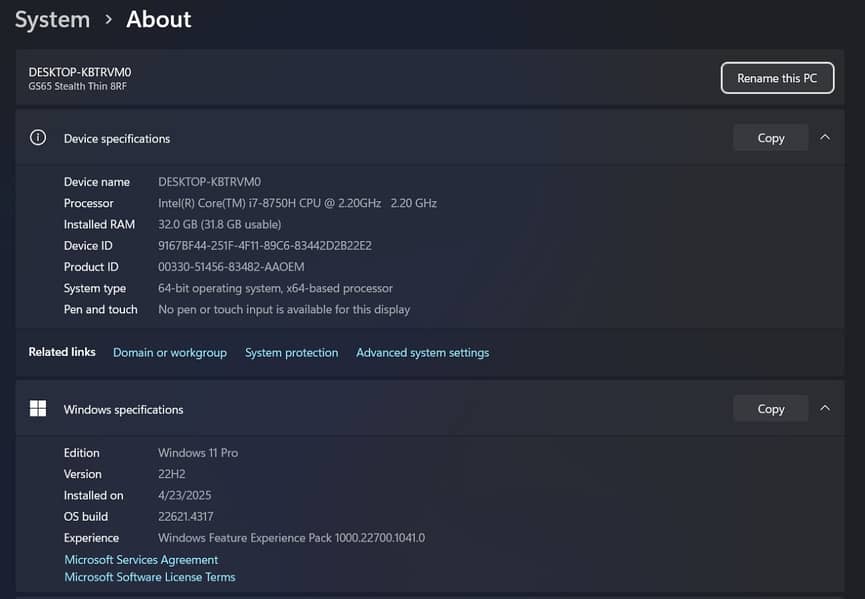Copy the Windows specifications
Image resolution: width=865 pixels, height=599 pixels.
point(770,409)
